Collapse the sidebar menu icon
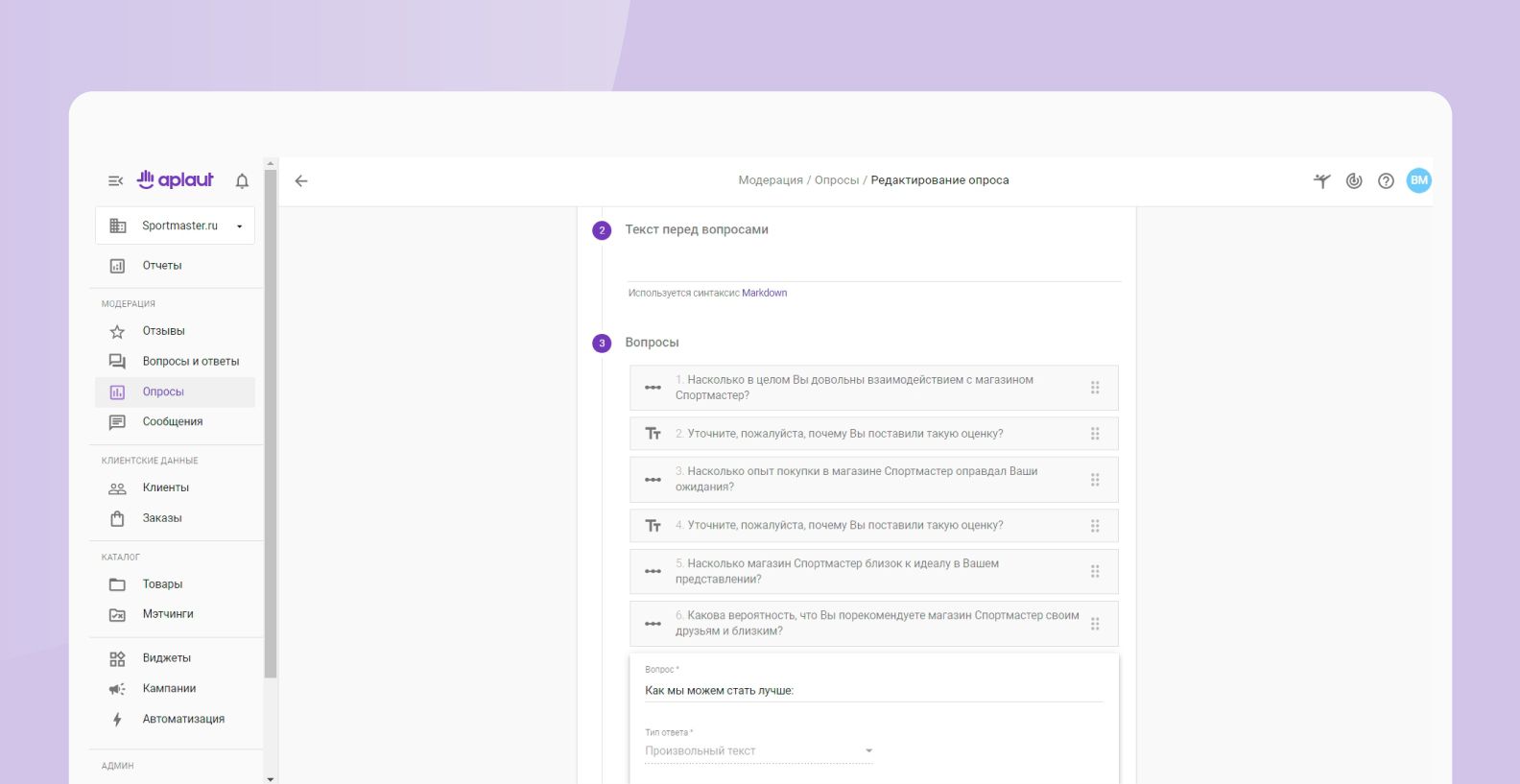The width and height of the screenshot is (1520, 784). 115,180
